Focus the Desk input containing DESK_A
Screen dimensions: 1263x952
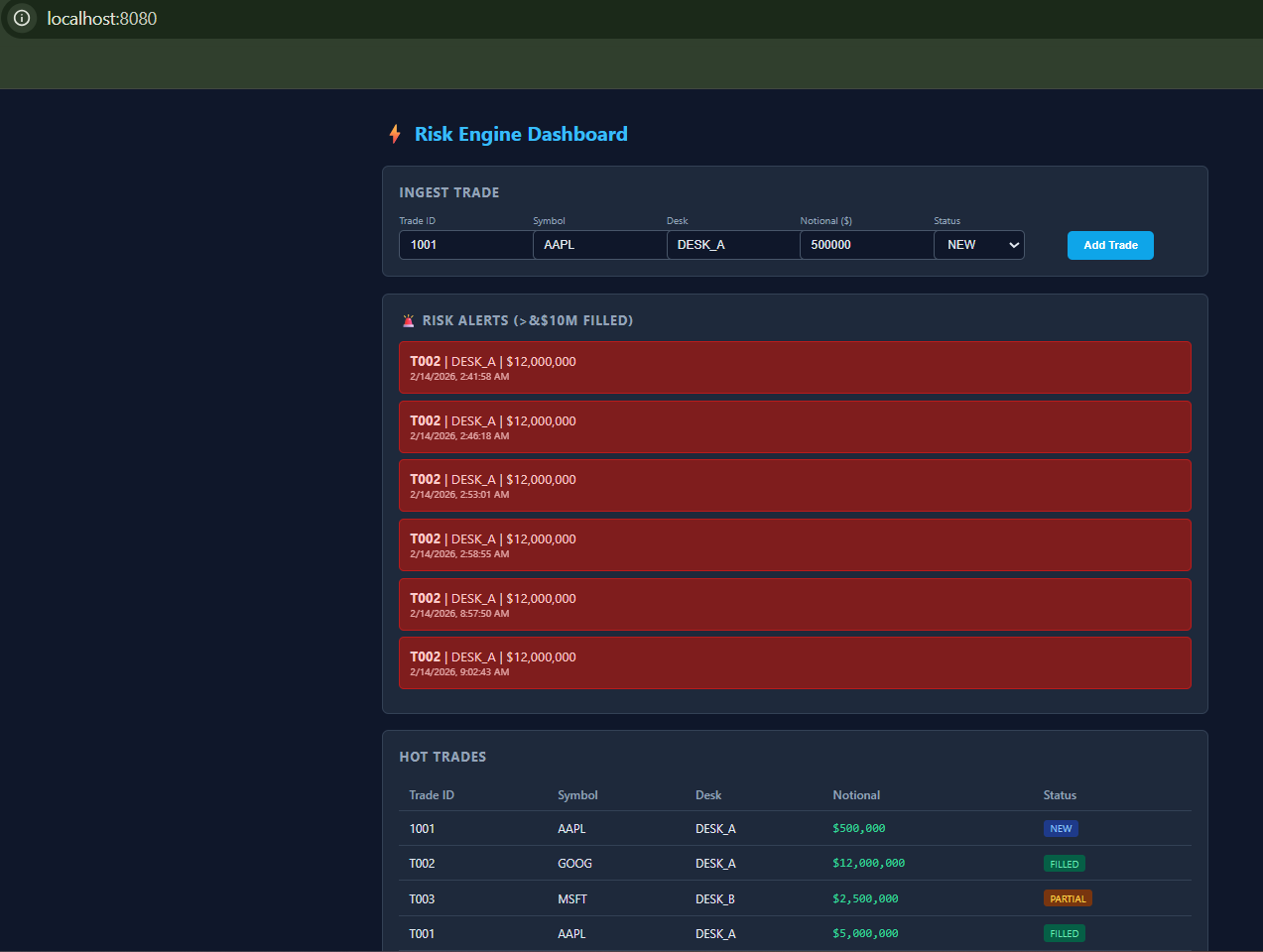coord(733,245)
